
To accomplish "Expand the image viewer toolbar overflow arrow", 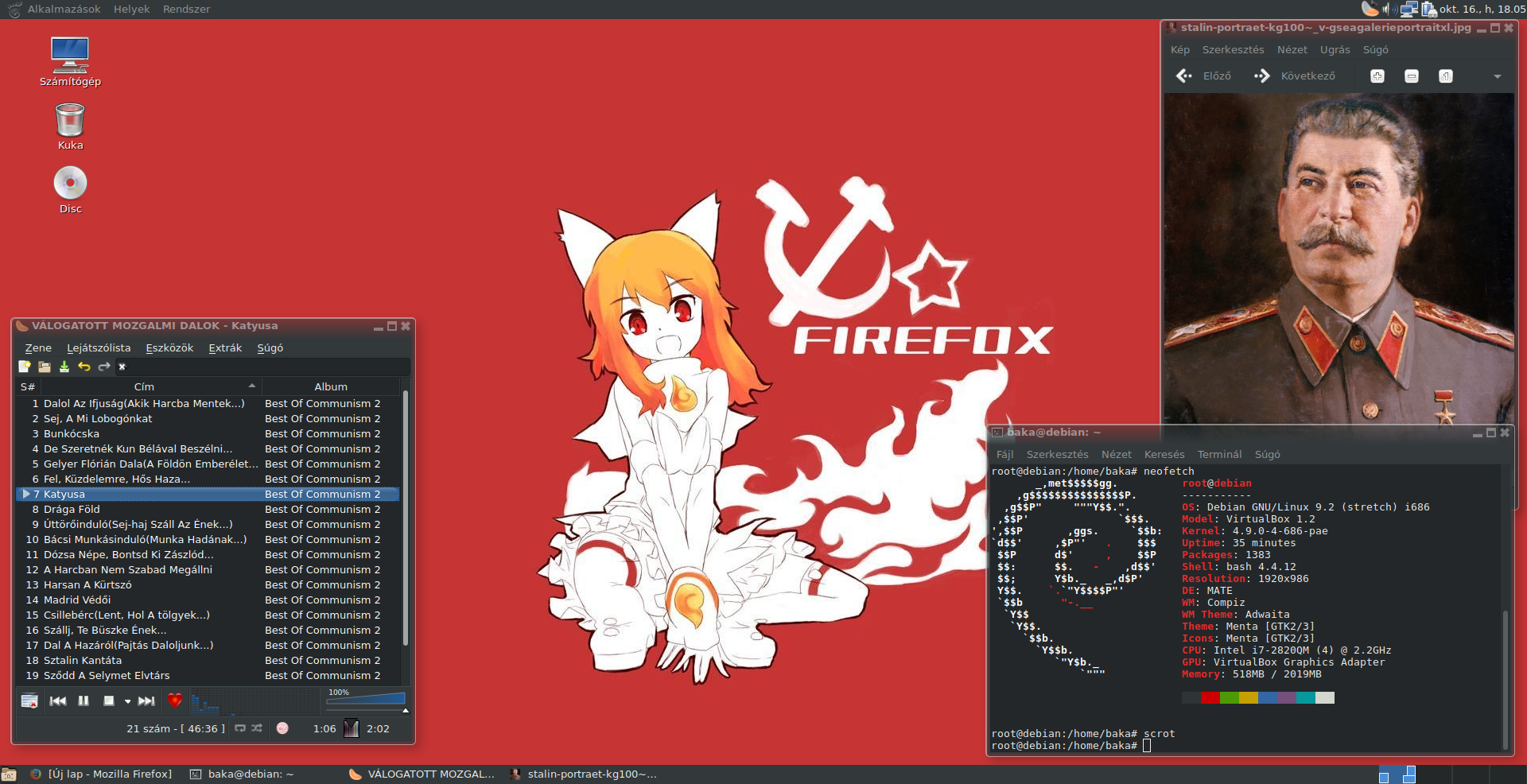I will (x=1498, y=77).
